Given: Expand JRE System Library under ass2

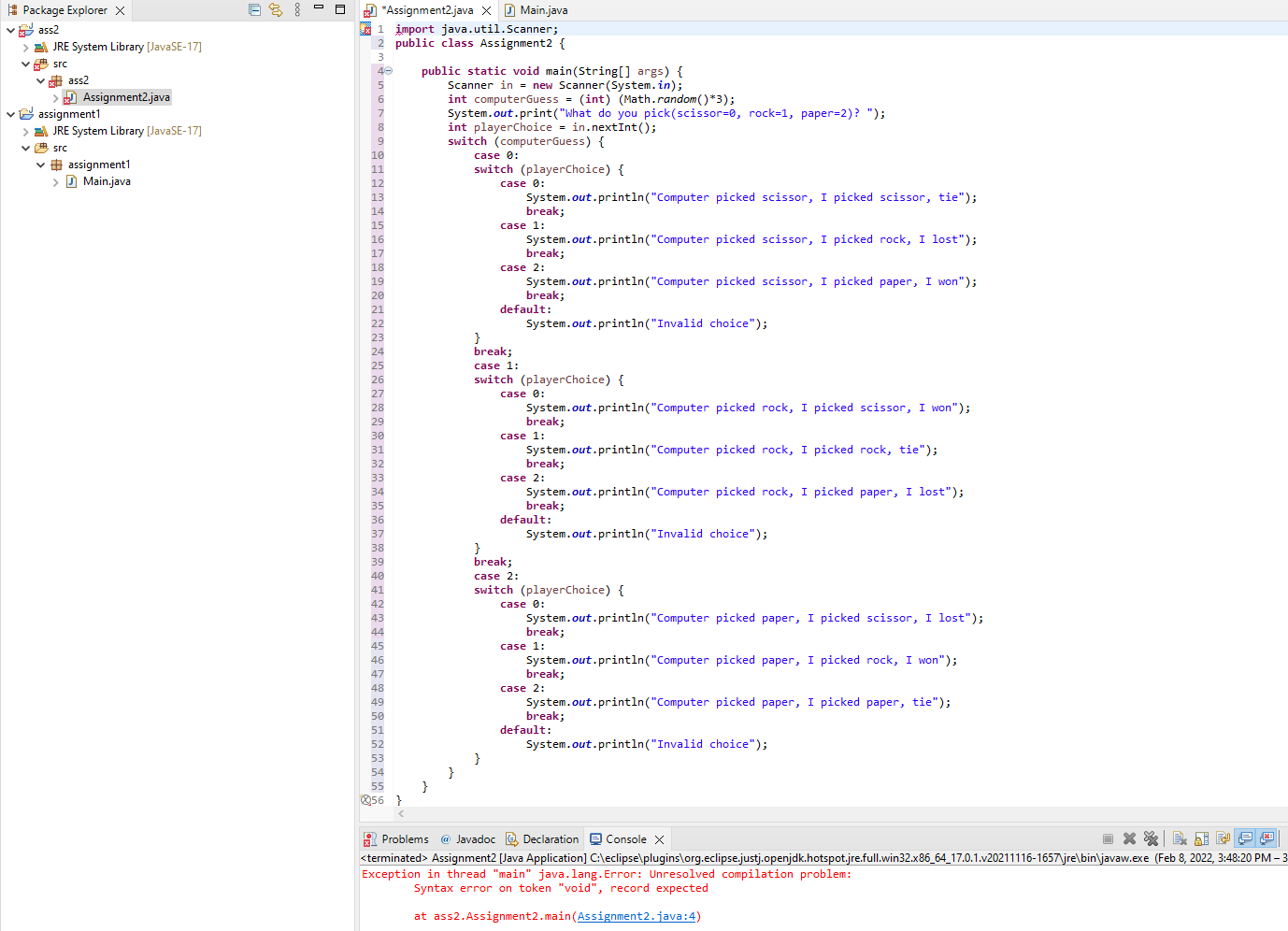Looking at the screenshot, I should point(25,47).
